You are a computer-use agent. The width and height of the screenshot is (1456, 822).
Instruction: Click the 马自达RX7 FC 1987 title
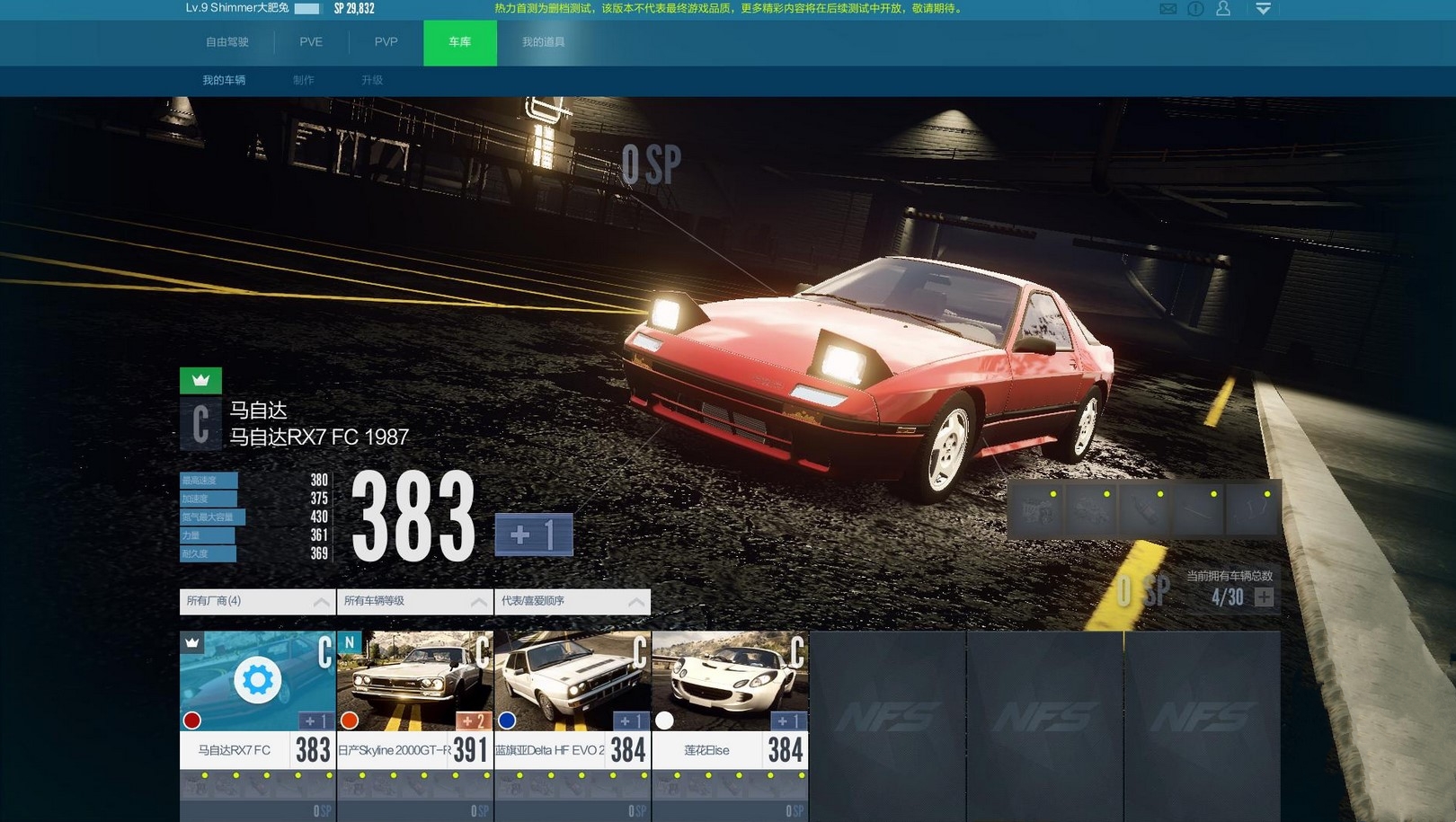[319, 437]
